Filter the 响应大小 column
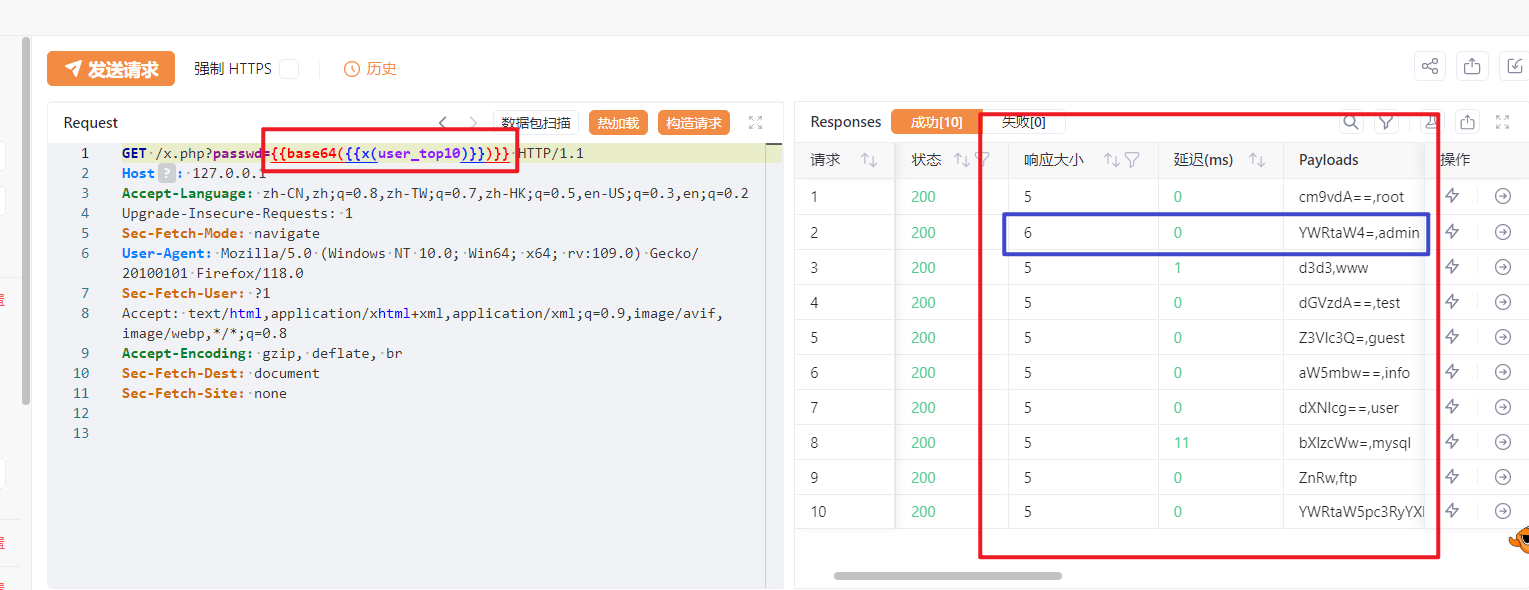 point(1132,160)
